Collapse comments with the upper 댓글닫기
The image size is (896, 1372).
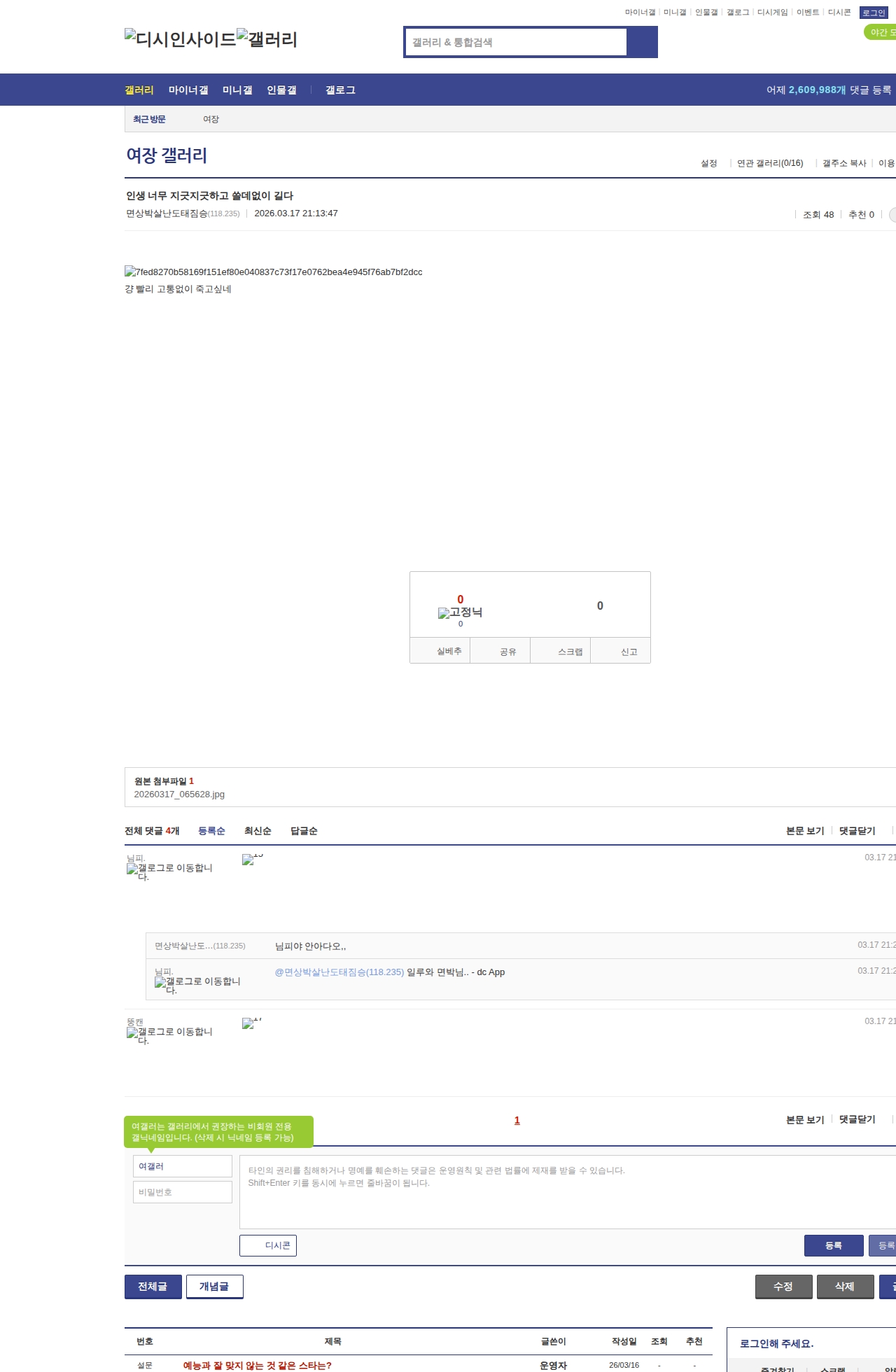[857, 831]
